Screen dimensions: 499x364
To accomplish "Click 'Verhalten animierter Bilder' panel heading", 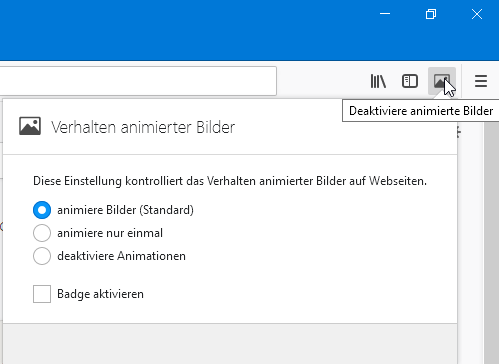I will coord(143,127).
